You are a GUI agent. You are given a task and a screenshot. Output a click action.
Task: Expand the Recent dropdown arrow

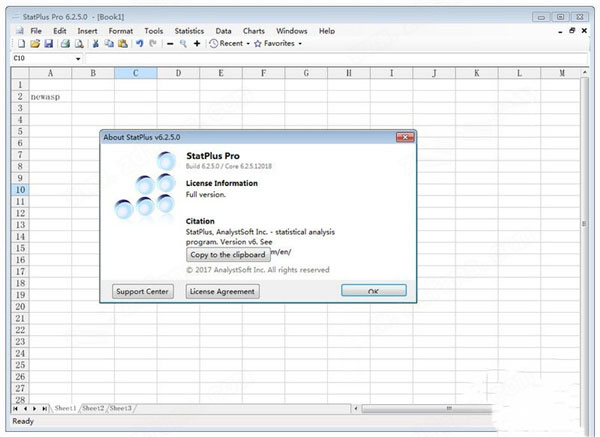tap(248, 44)
